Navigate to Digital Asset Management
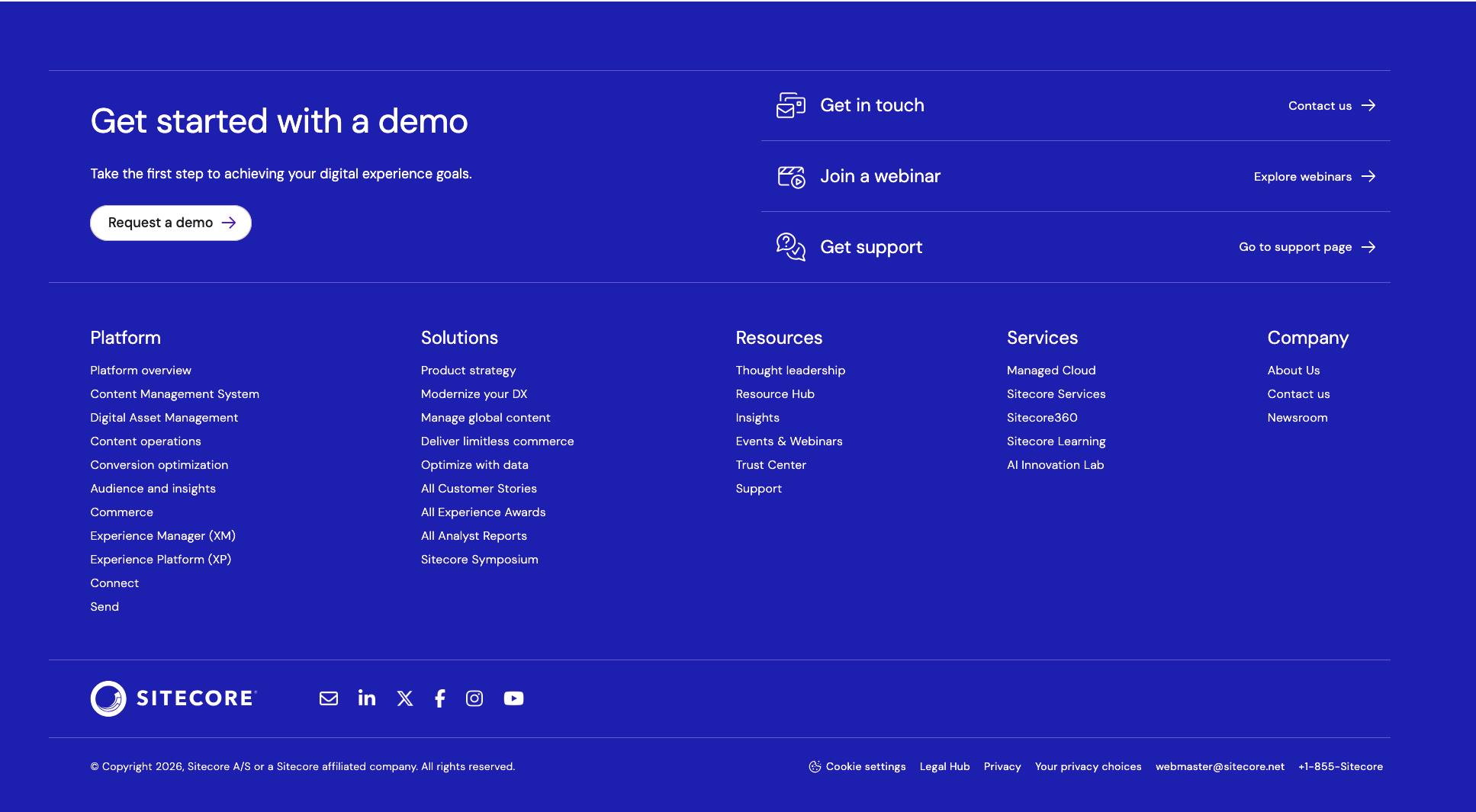Screen dimensions: 1476x812 point(164,418)
